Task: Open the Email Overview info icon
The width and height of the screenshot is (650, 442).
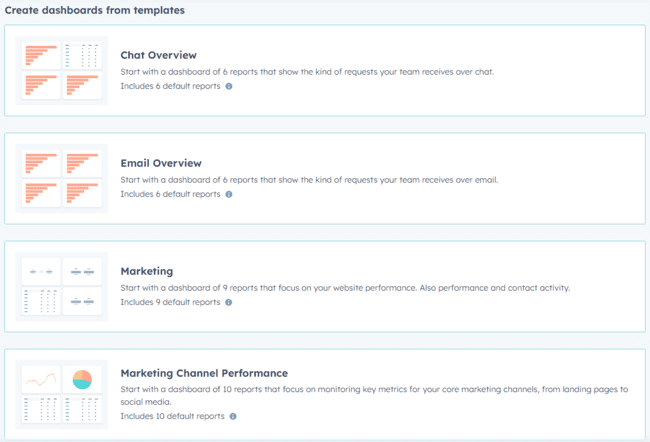Action: (229, 194)
